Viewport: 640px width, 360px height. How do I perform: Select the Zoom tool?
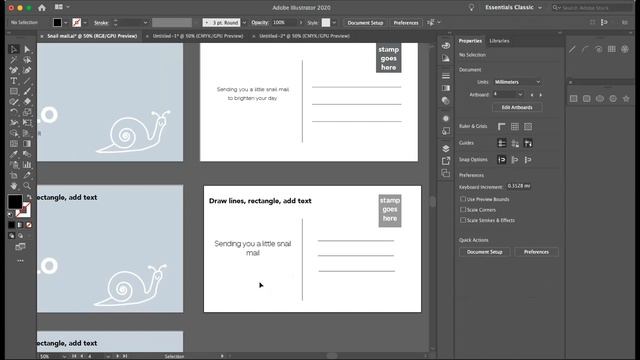tap(27, 186)
